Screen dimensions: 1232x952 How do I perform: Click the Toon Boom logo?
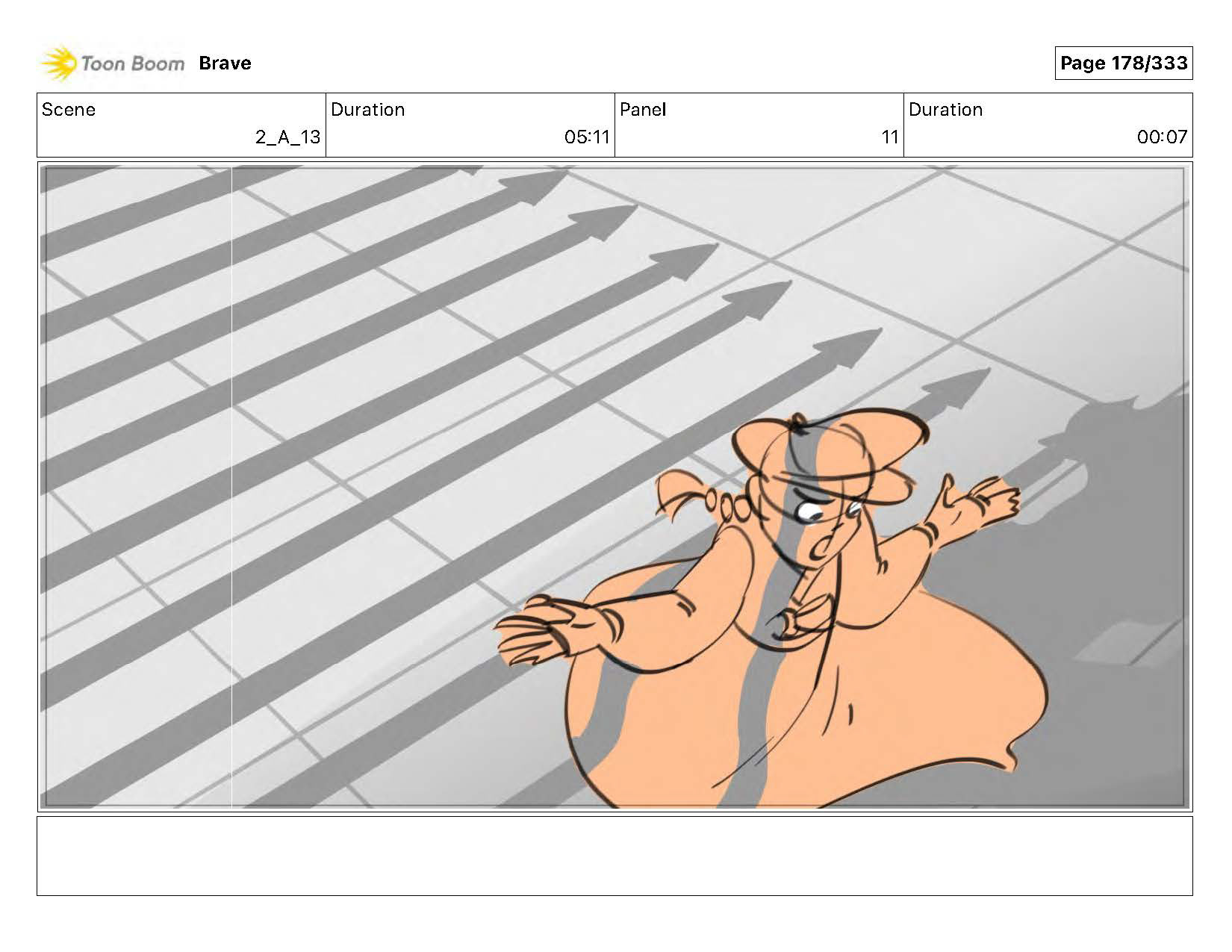(112, 63)
